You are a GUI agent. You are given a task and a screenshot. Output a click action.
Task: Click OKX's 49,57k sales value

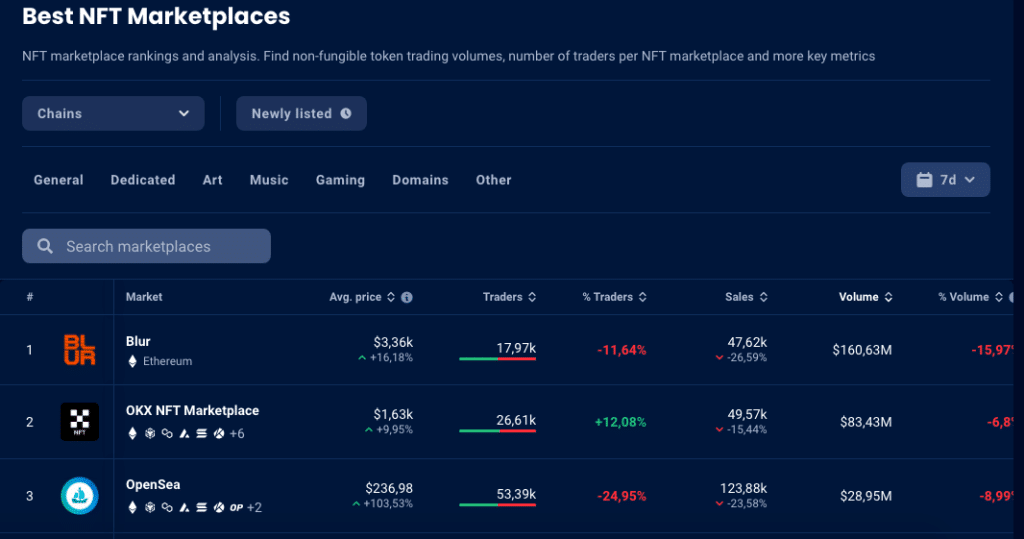tap(748, 414)
